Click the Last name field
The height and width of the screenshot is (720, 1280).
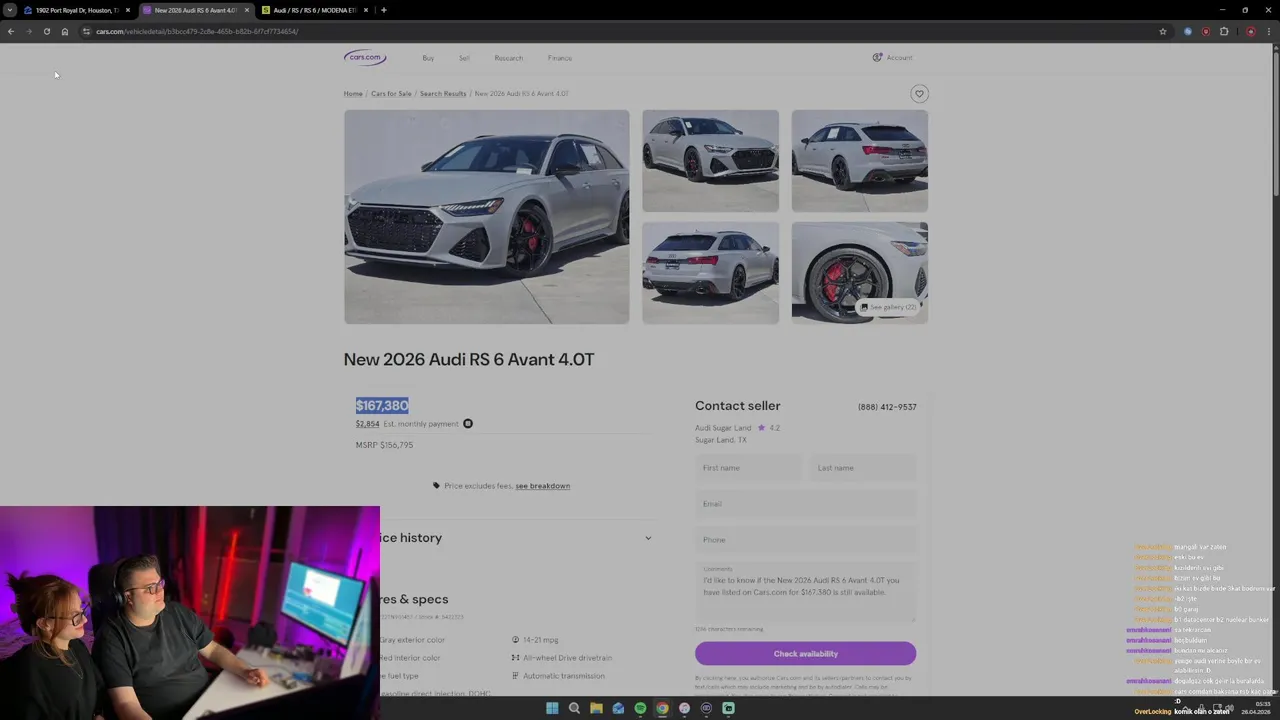click(863, 468)
